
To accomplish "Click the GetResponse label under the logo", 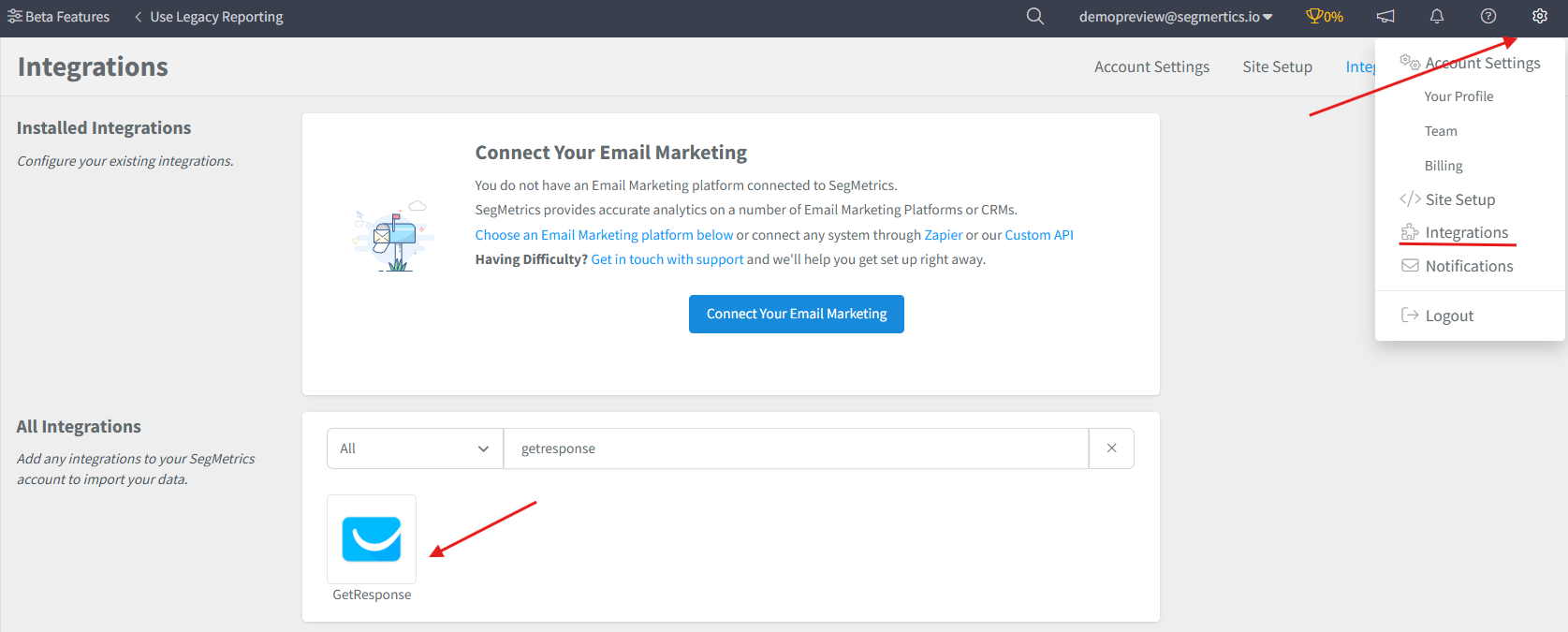I will pos(372,595).
